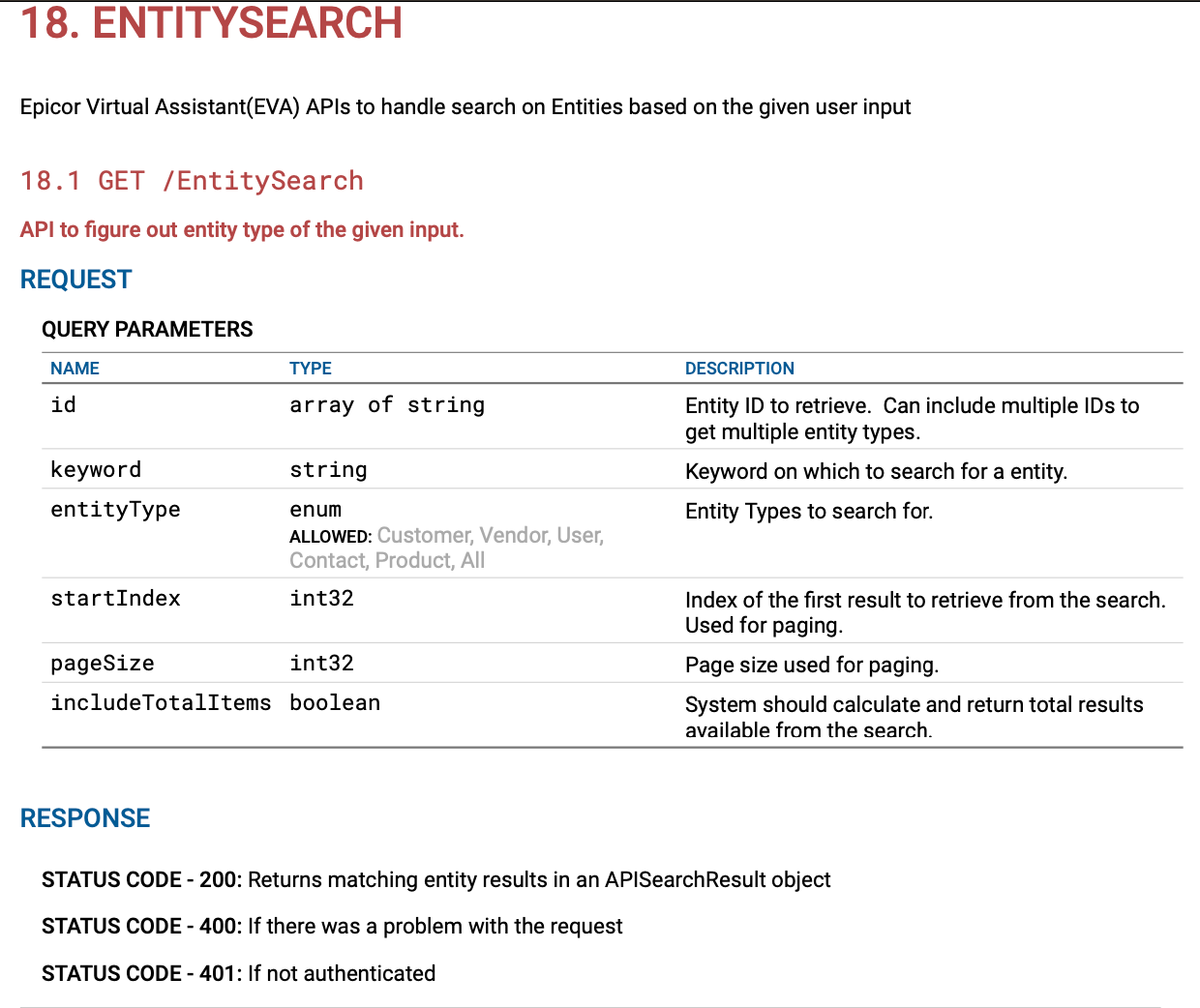Click the boolean type for includeTotalItems
This screenshot has width=1200, height=1008.
point(335,703)
